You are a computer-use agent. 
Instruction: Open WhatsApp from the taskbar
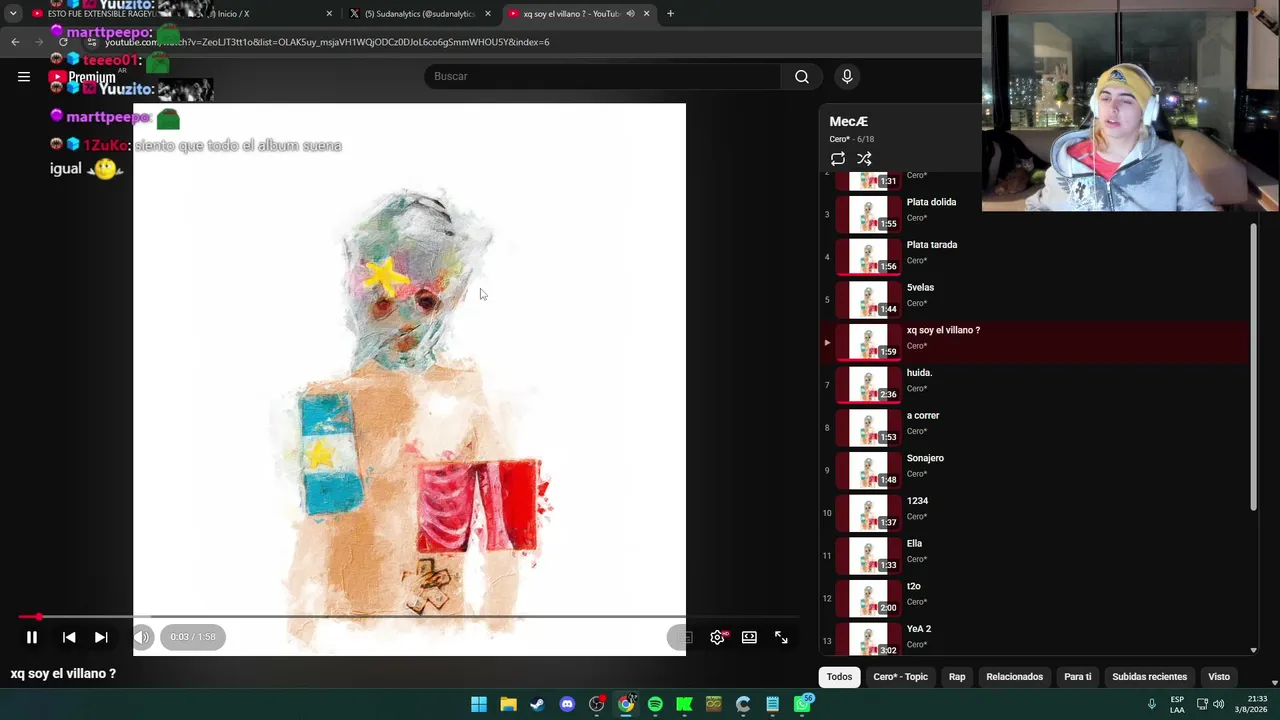point(802,704)
